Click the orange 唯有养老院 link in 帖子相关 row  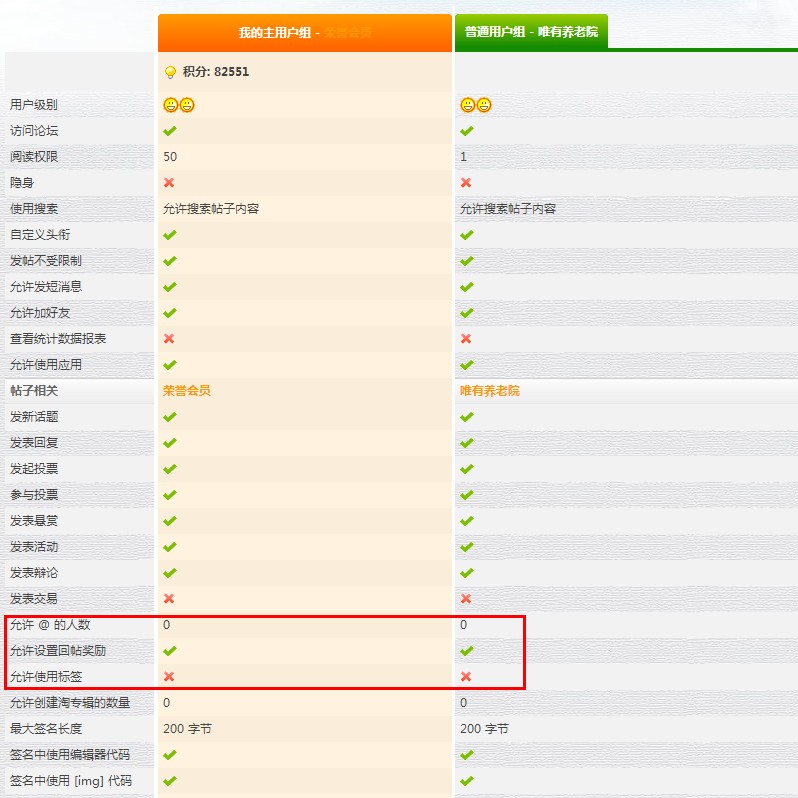tap(489, 391)
